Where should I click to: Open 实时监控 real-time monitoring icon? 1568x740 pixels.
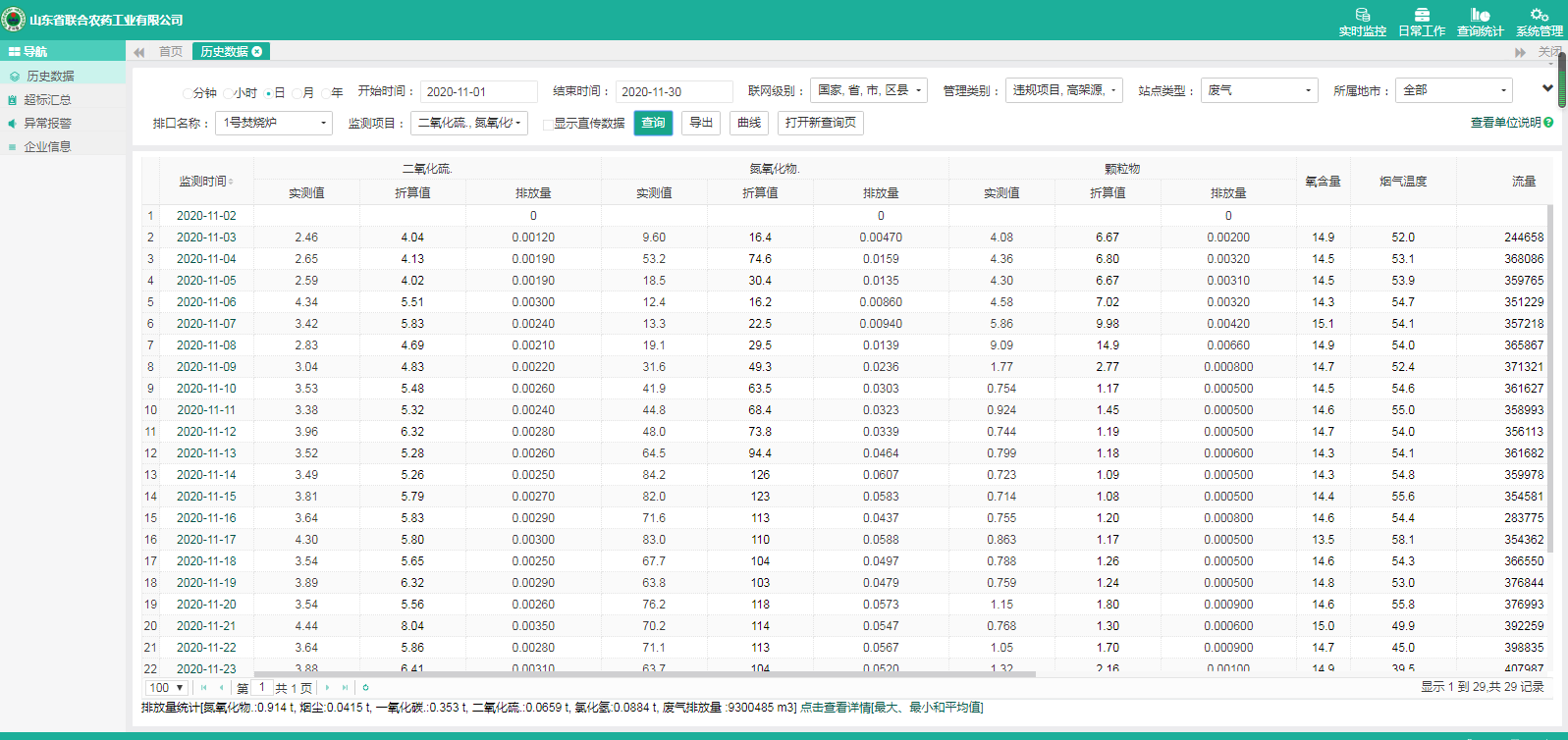coord(1362,15)
